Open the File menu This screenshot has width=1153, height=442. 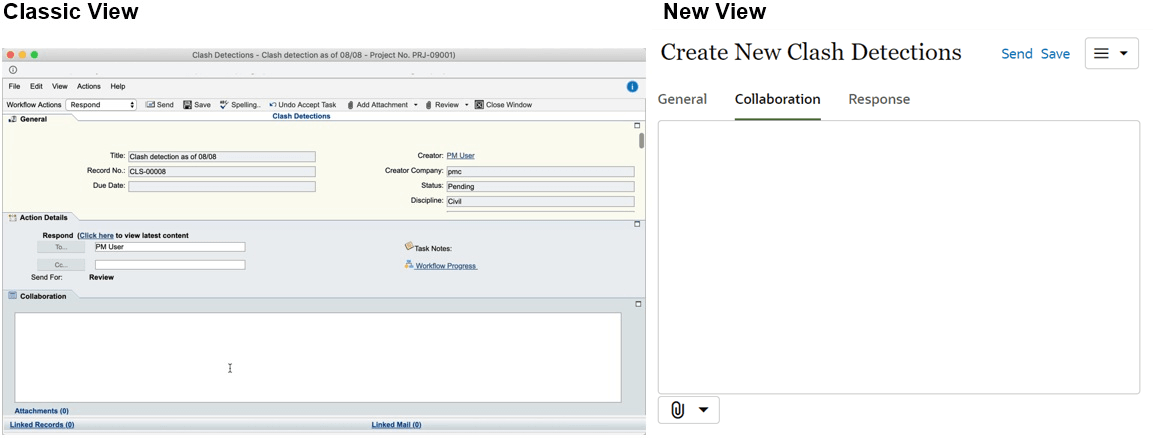(15, 87)
